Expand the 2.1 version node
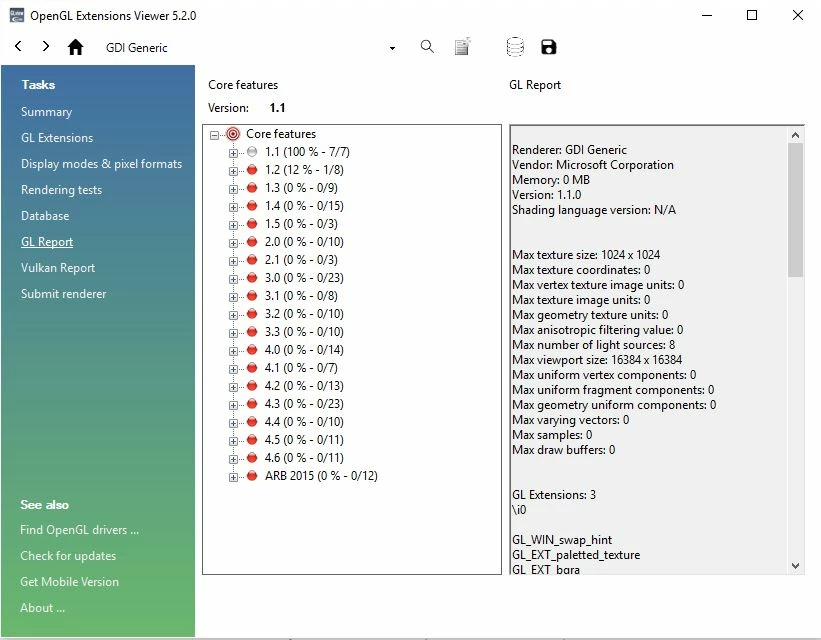 tap(233, 261)
